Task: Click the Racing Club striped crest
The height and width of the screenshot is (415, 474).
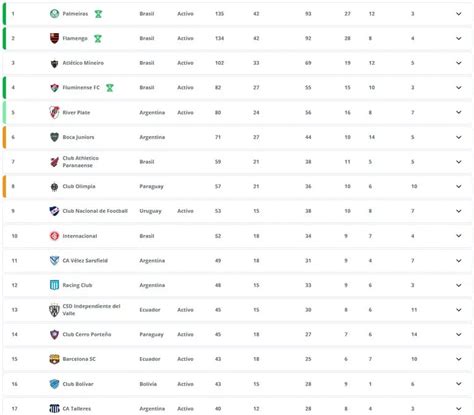Action: point(54,285)
